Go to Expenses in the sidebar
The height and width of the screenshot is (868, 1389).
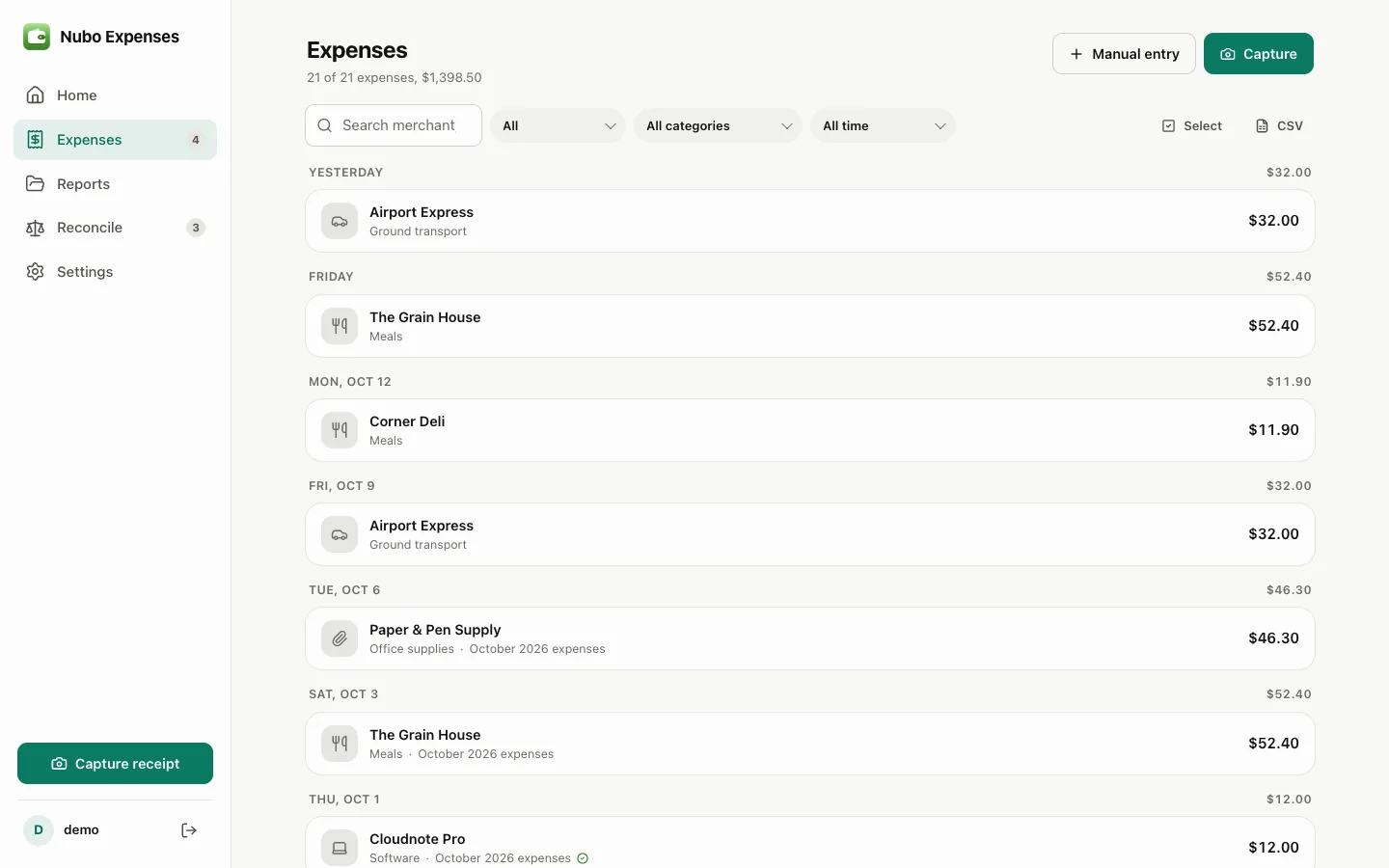click(115, 140)
